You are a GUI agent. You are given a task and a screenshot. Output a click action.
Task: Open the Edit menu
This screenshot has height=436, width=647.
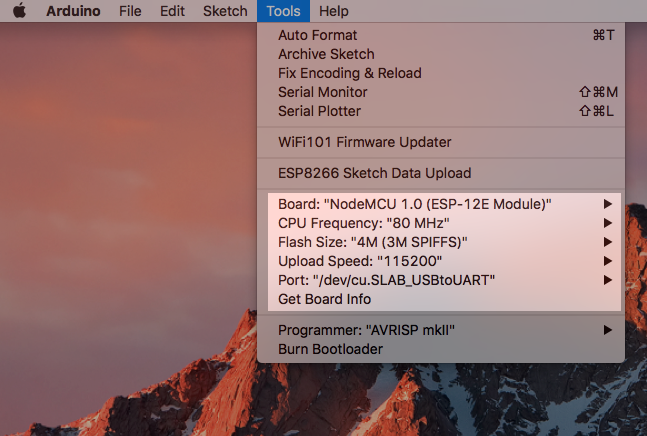(x=172, y=11)
